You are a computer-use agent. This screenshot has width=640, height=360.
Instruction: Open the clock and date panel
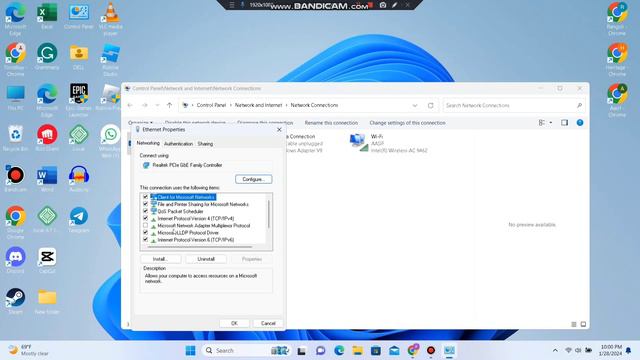(x=611, y=350)
